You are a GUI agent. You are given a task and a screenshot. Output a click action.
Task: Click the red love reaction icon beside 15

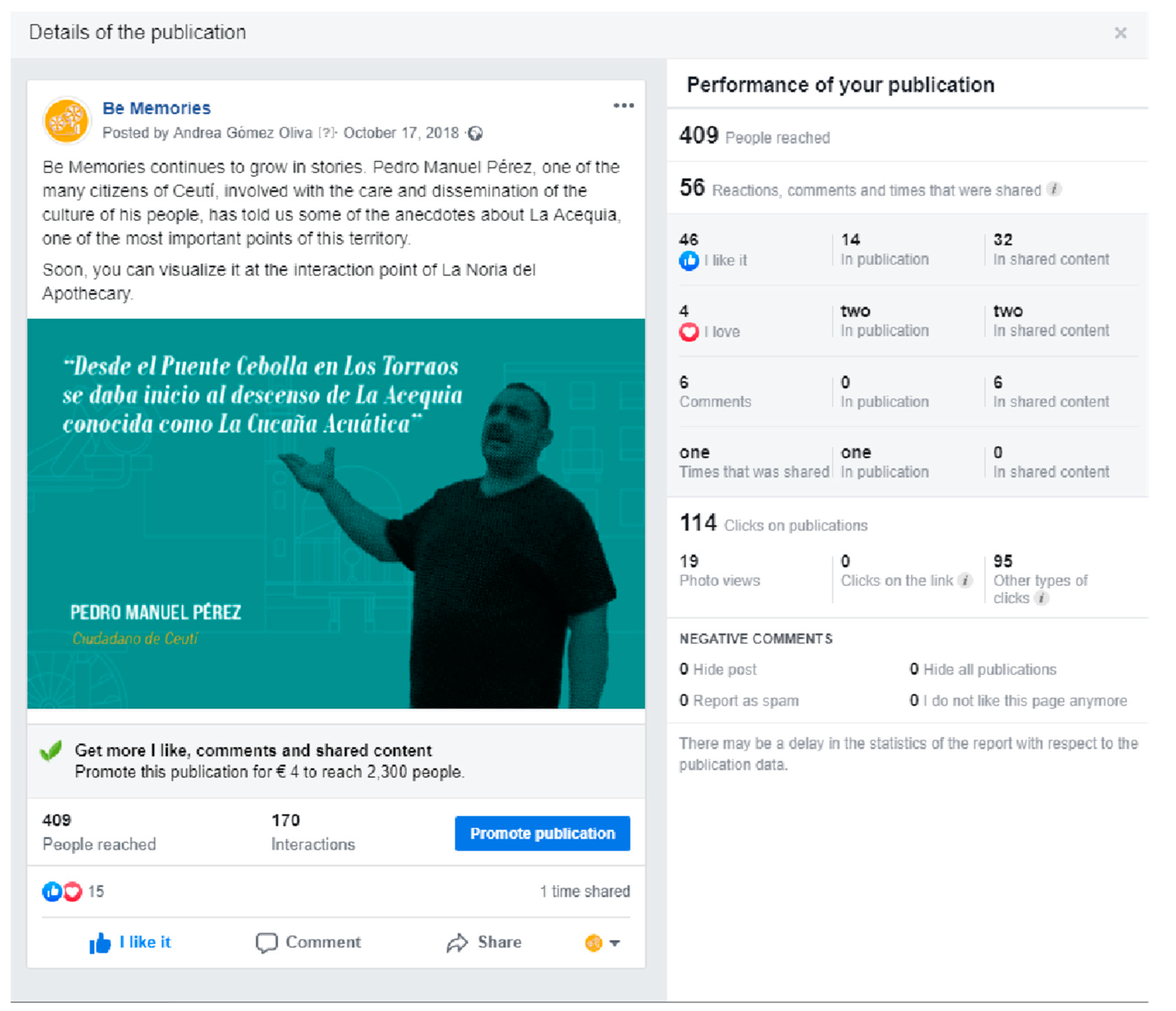(x=73, y=892)
